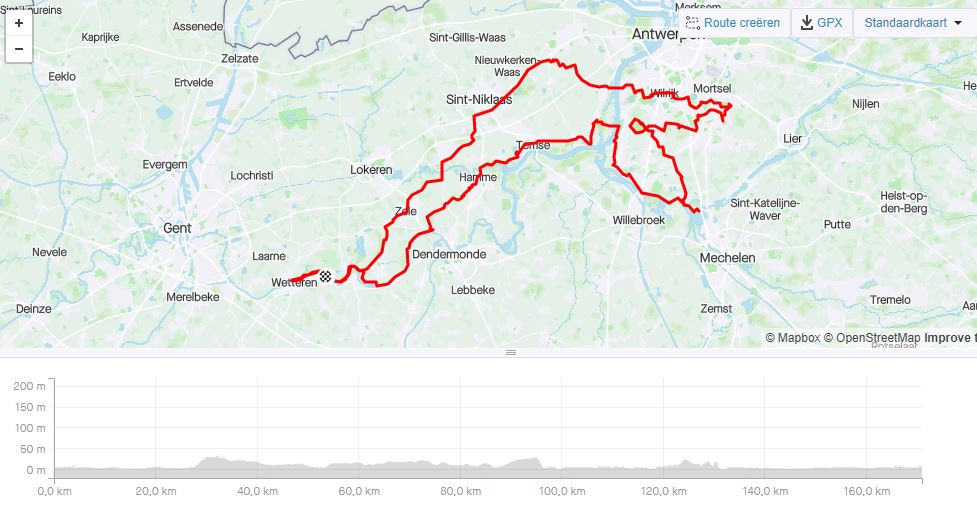977x515 pixels.
Task: Click the Gent city label on map
Action: tap(177, 228)
